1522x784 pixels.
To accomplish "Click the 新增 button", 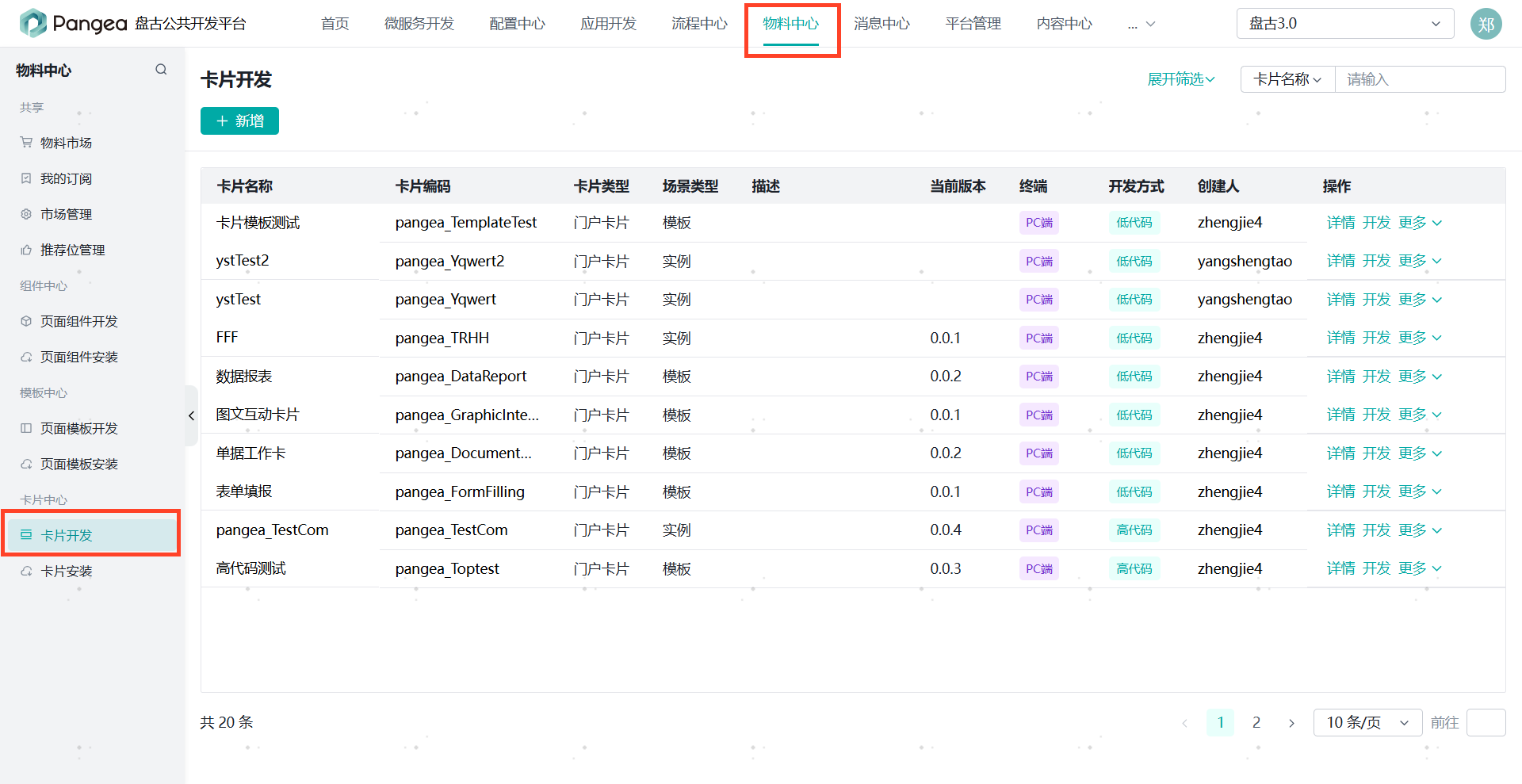I will pos(239,121).
